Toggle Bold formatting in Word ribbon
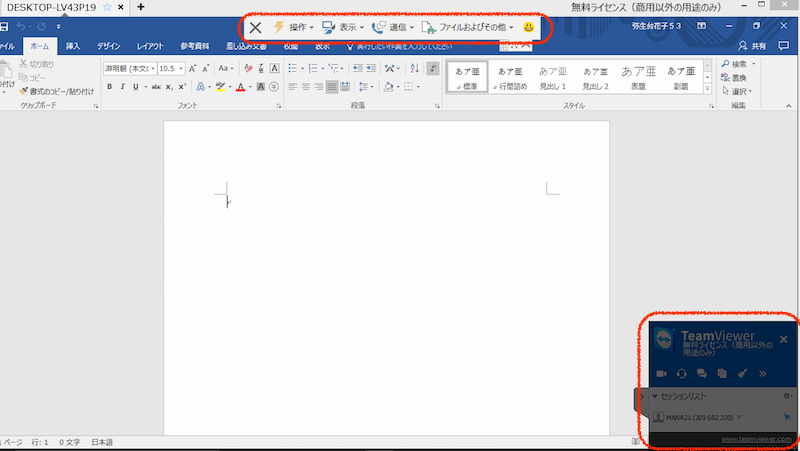 point(109,87)
